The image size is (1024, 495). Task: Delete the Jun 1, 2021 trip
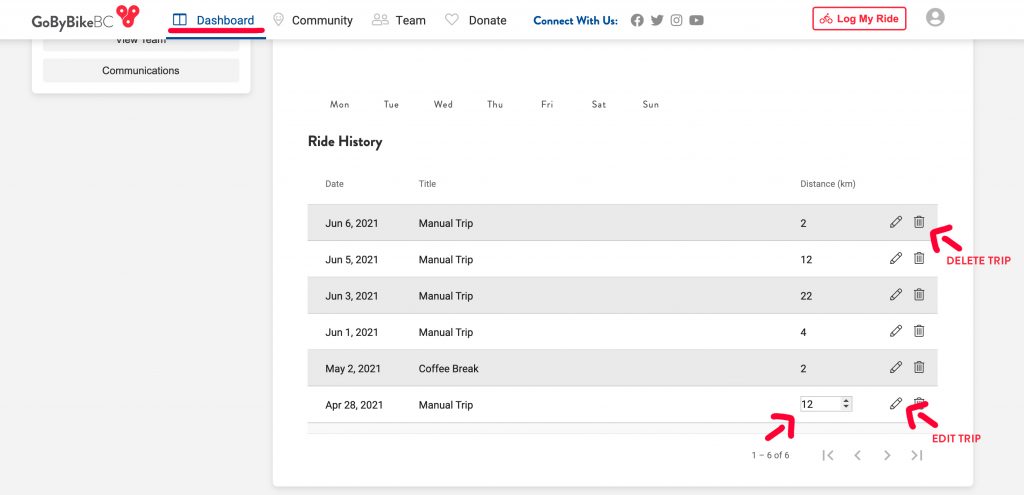(919, 331)
